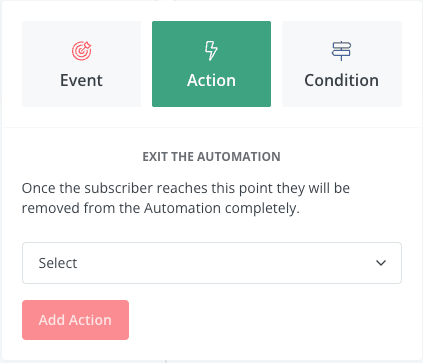Click "removed from the Automation completely" line

point(161,208)
